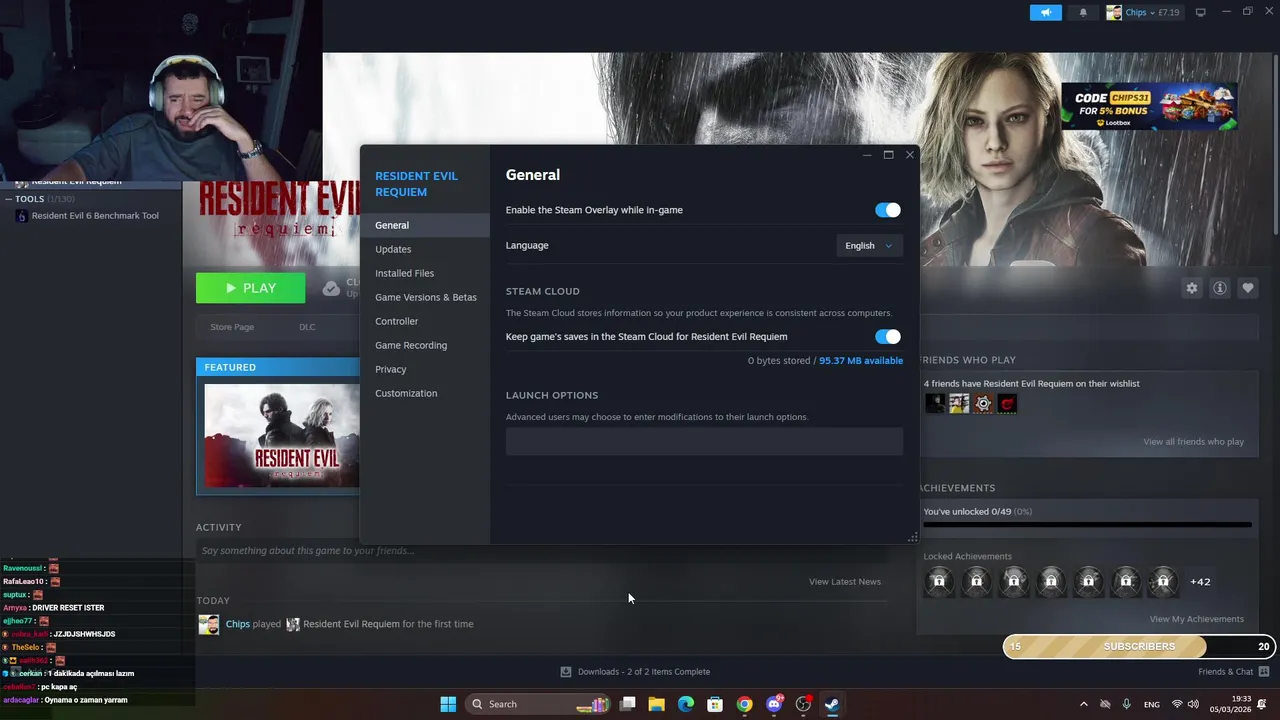Click Downloads 2 of 2 Items Complete

(644, 672)
